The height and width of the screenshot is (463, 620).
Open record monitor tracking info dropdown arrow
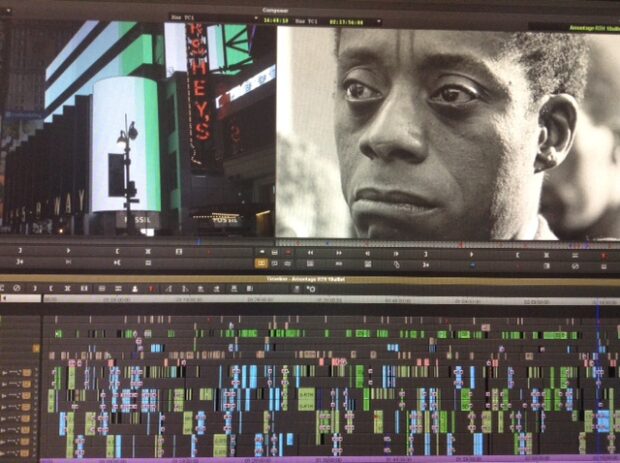point(378,21)
